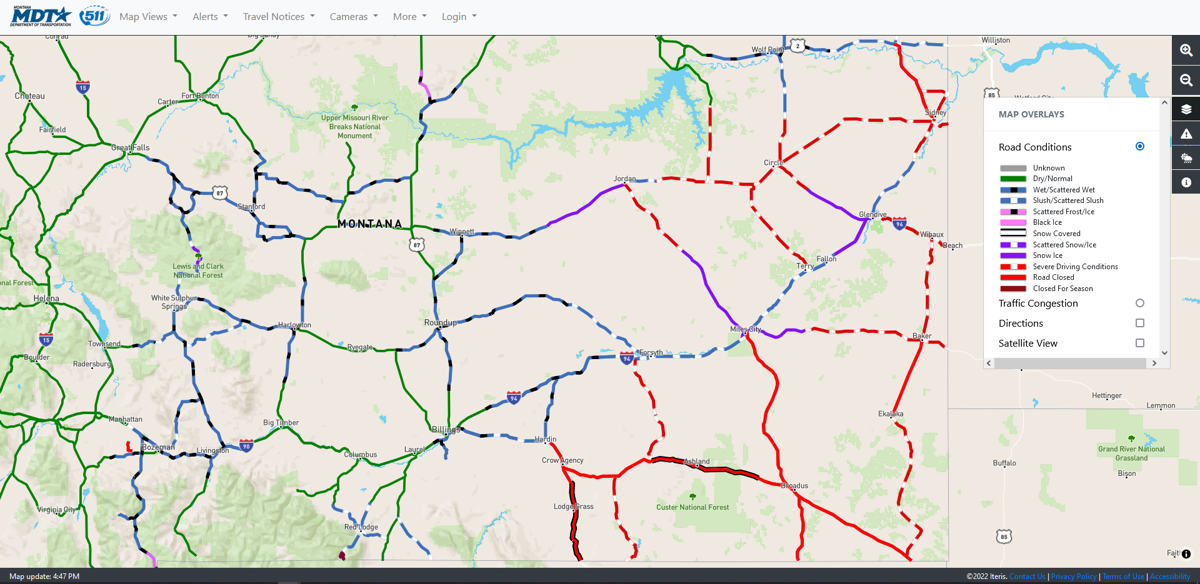Open the More menu
The image size is (1200, 584).
408,16
